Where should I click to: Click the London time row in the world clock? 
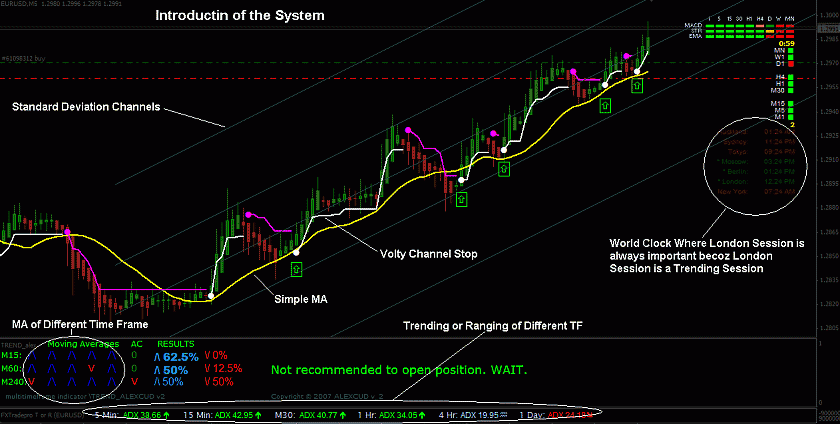point(757,181)
